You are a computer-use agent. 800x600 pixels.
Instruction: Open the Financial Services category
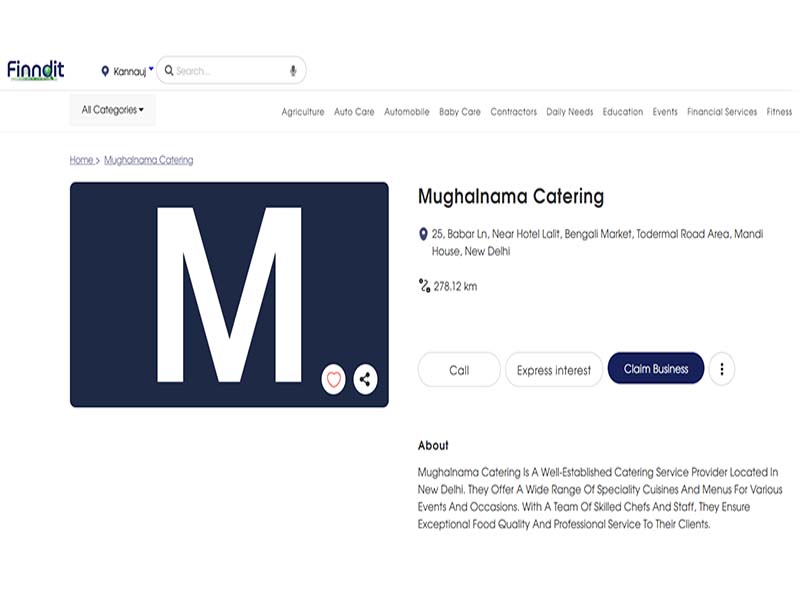coord(722,112)
